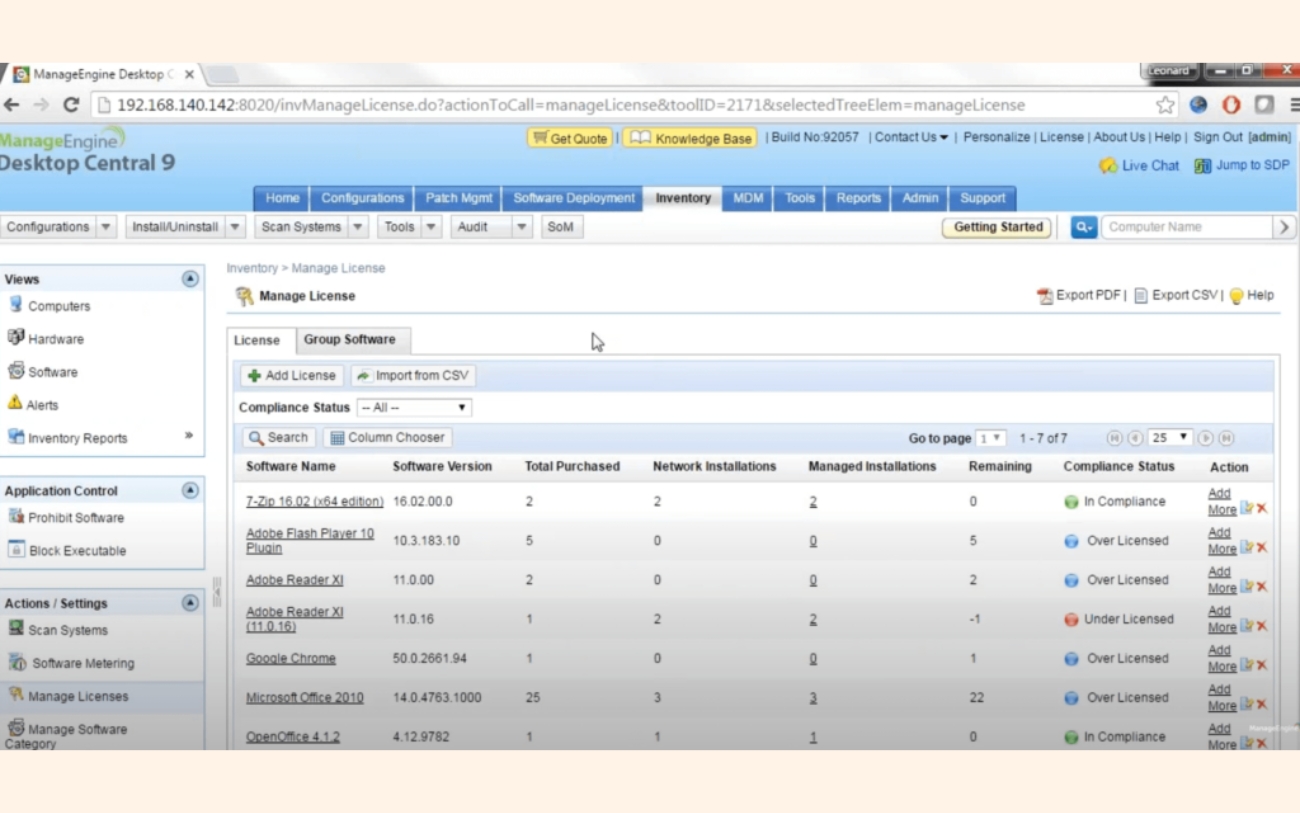Viewport: 1300px width, 813px height.
Task: Click the Computer Name search field
Action: click(1186, 227)
